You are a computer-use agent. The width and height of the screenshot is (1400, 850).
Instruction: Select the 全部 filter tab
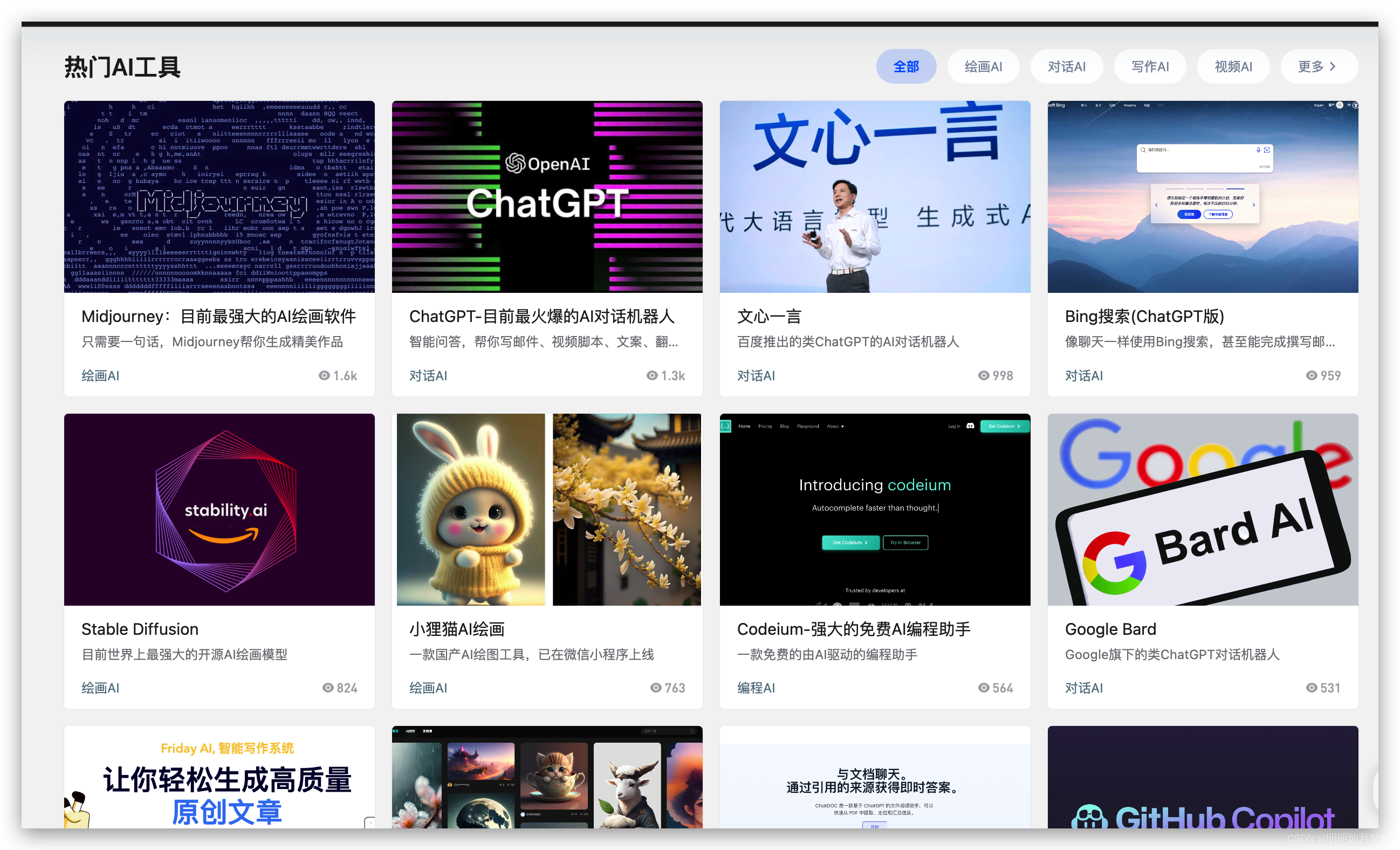tap(905, 66)
